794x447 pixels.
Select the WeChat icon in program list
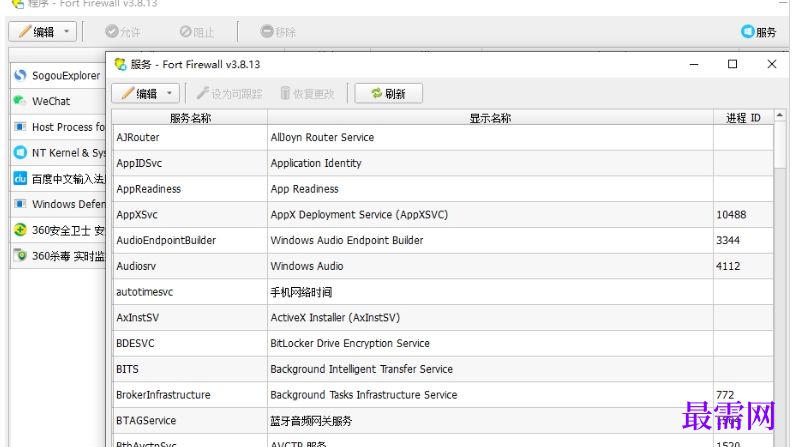tap(20, 101)
